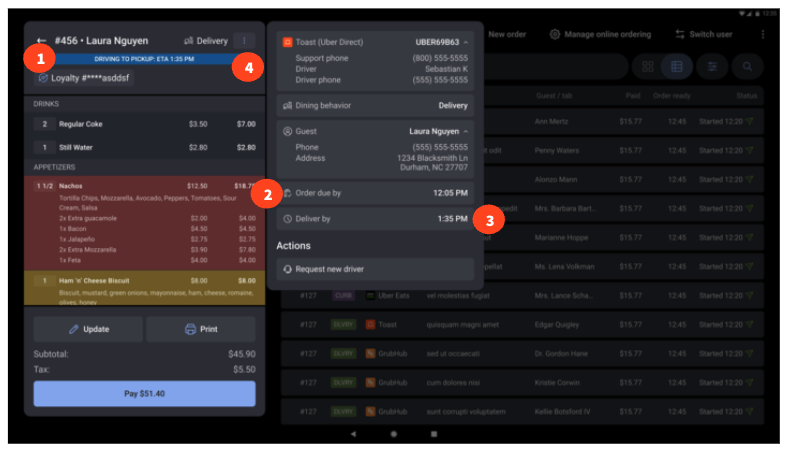Open the top-right overflow menu
The height and width of the screenshot is (452, 787).
tap(763, 34)
